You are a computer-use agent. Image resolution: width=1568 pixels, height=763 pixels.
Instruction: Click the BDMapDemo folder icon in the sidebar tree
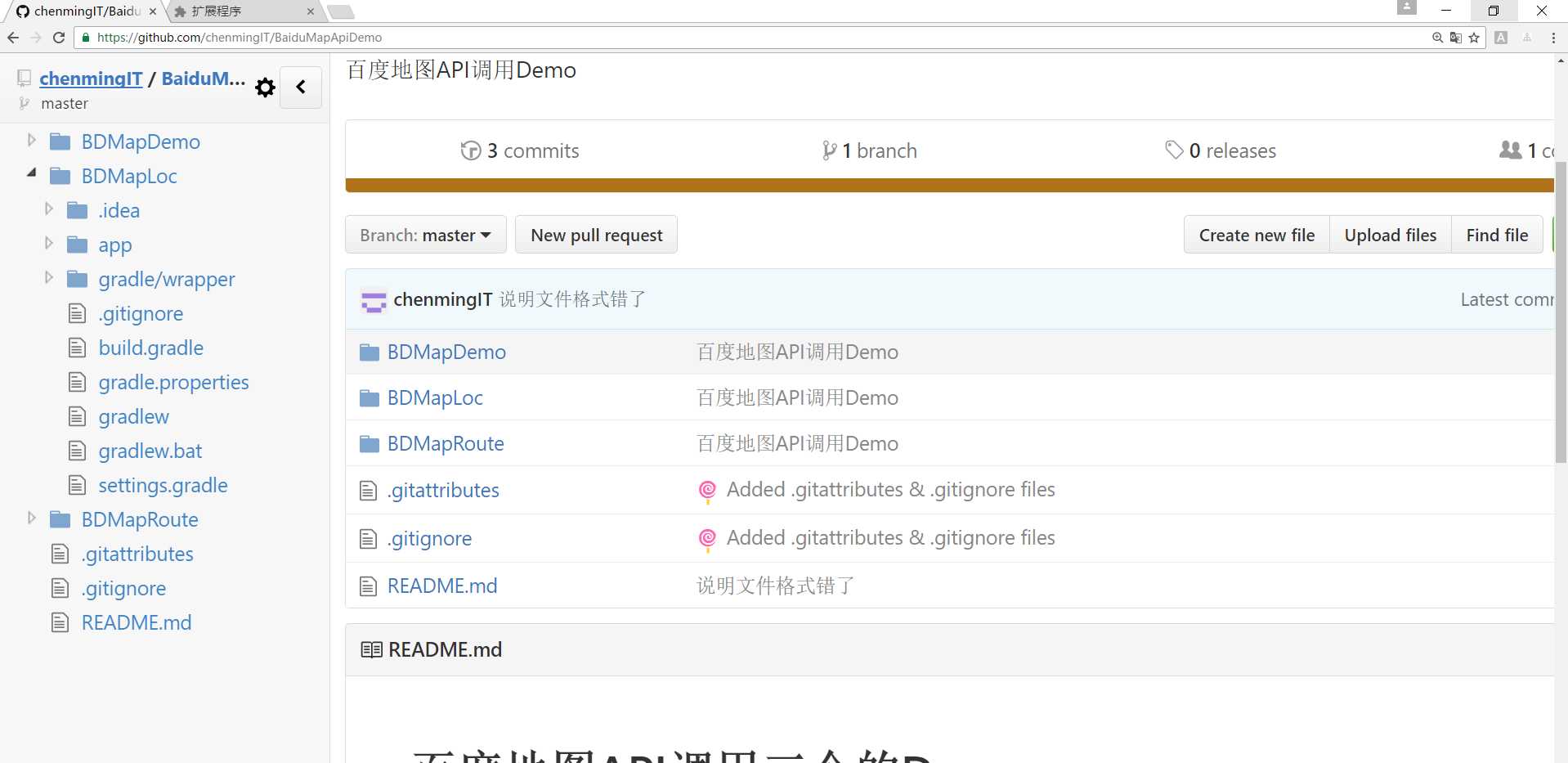[60, 142]
